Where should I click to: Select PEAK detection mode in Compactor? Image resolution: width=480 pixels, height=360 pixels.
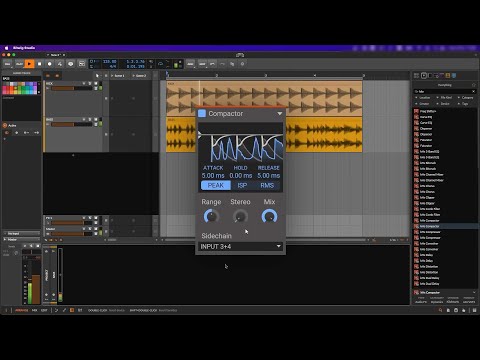click(216, 185)
